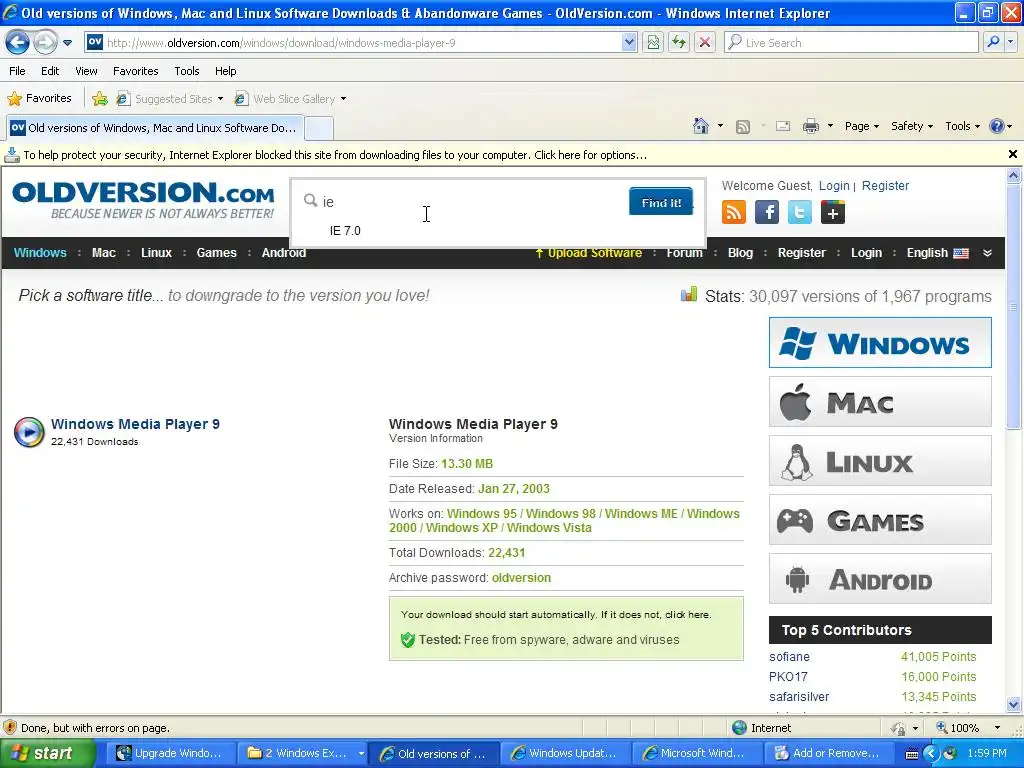Image resolution: width=1024 pixels, height=768 pixels.
Task: Click the large Windows category button
Action: (x=880, y=343)
